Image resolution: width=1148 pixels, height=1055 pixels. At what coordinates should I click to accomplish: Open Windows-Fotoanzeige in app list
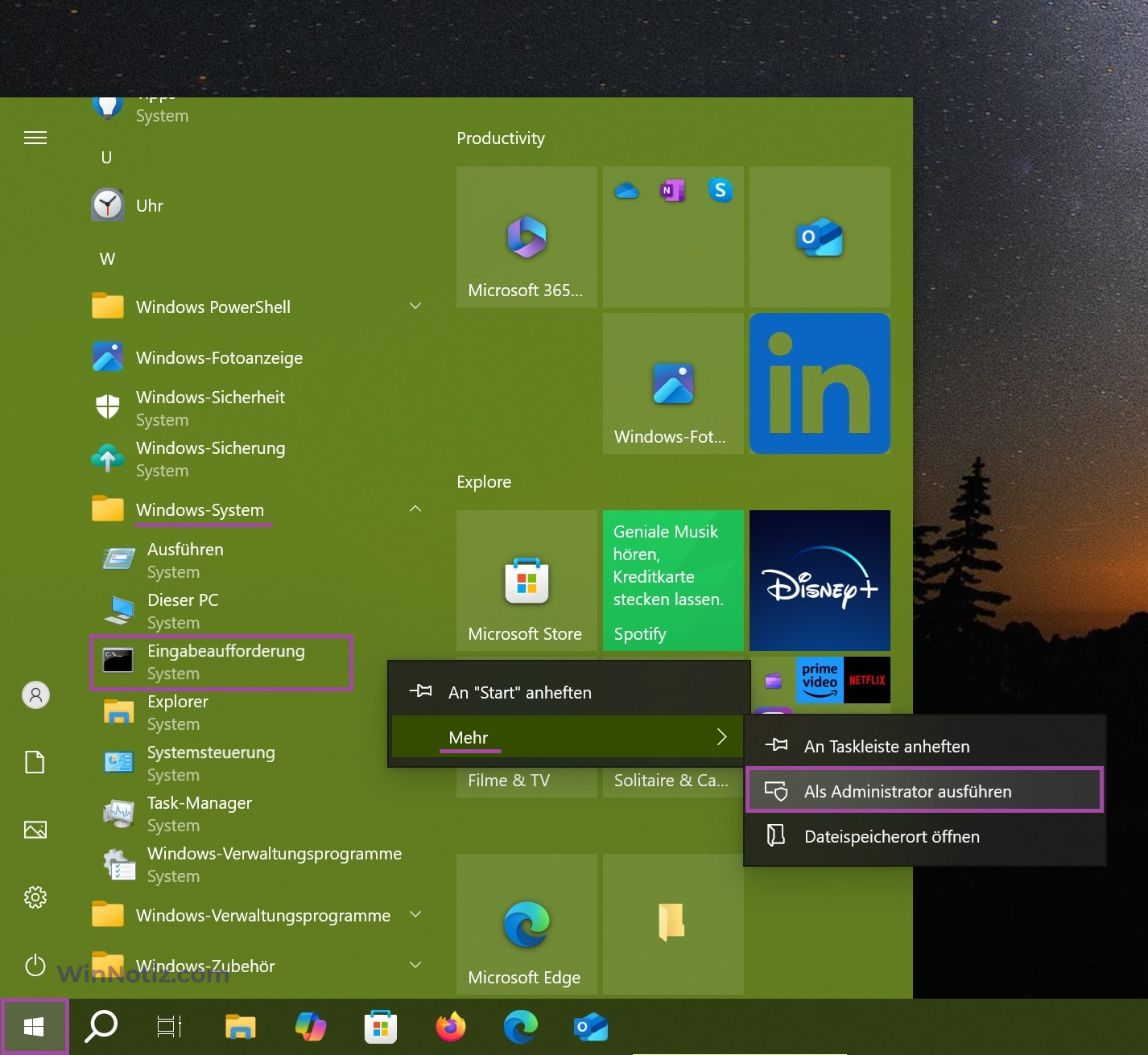258,358
